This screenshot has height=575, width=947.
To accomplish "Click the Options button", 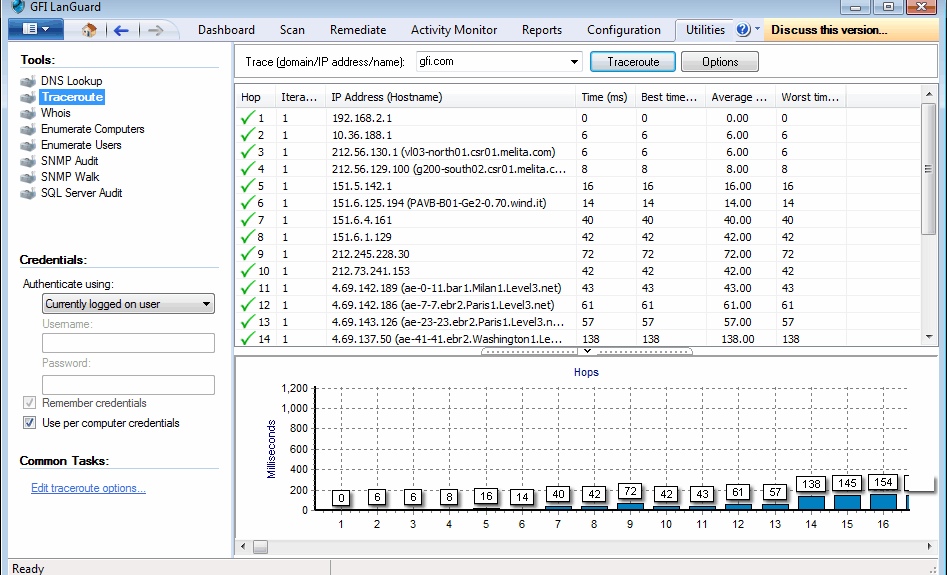I will tap(720, 62).
